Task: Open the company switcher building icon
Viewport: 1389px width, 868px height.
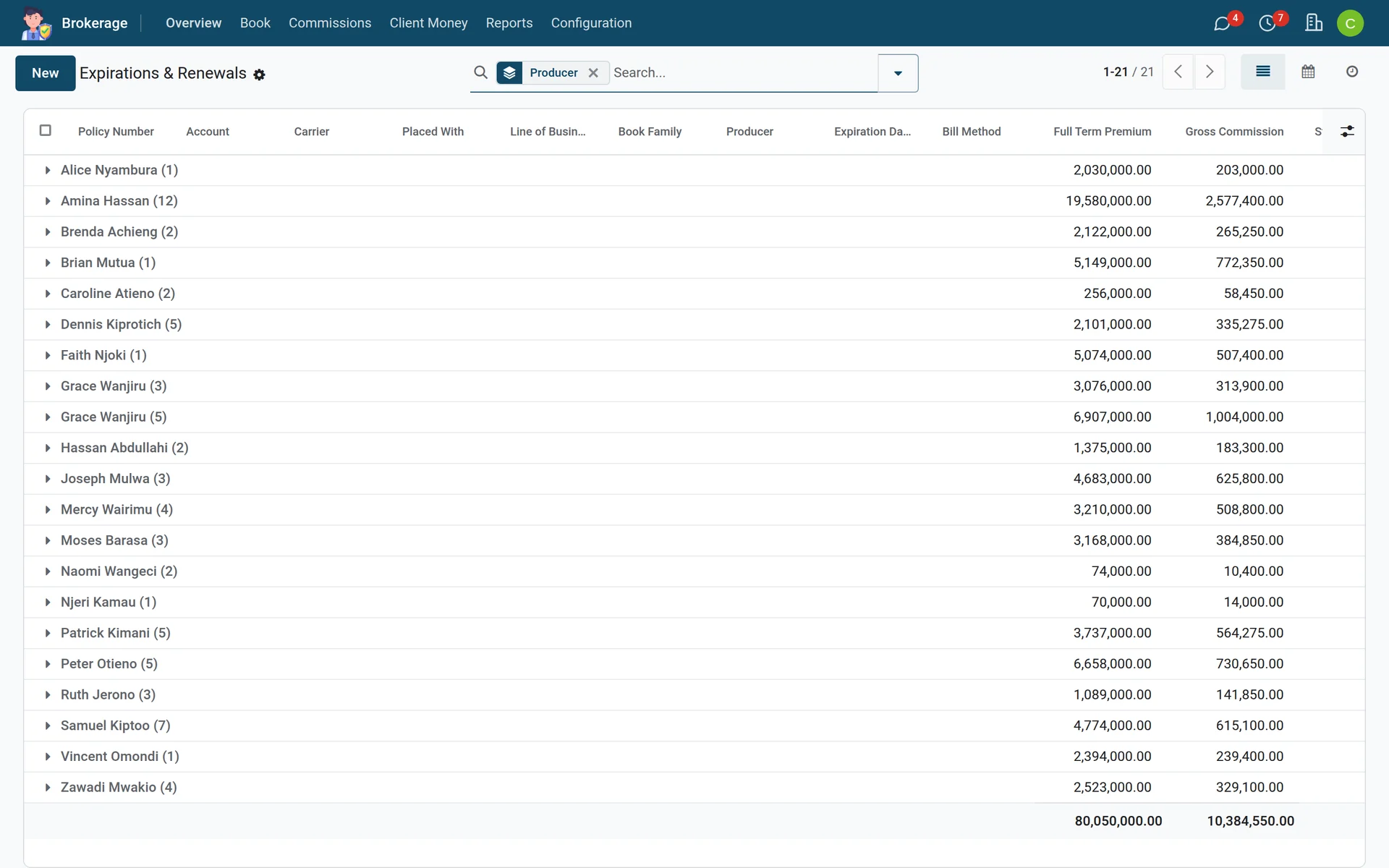Action: 1314,23
